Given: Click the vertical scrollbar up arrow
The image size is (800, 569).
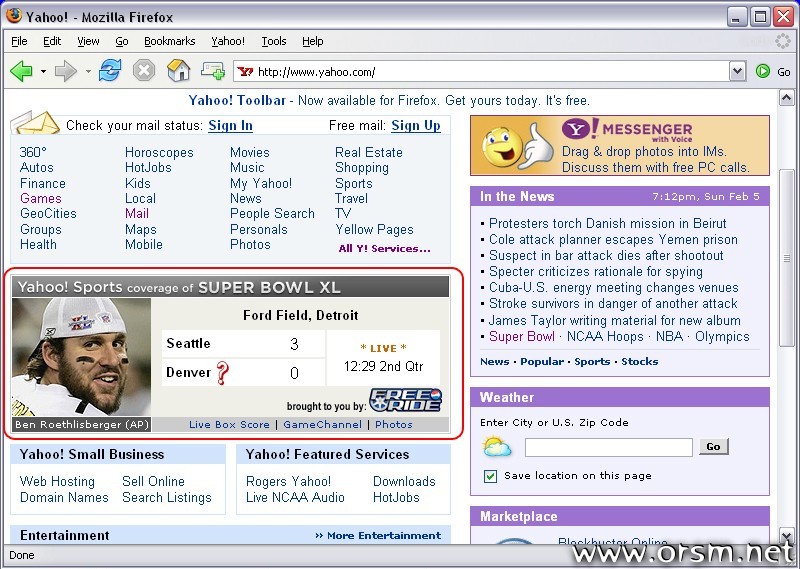Looking at the screenshot, I should (786, 97).
